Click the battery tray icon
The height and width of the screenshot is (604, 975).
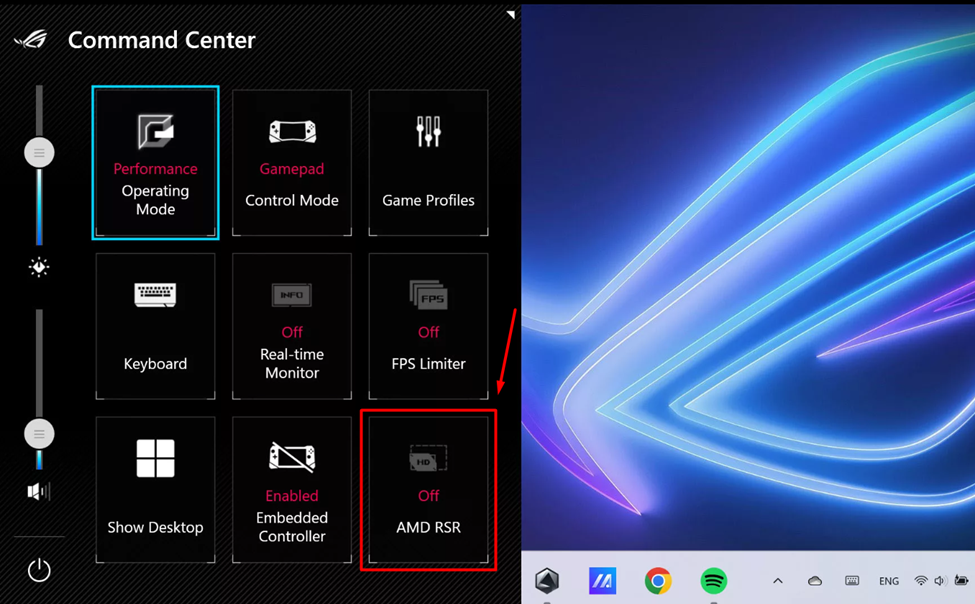(961, 580)
